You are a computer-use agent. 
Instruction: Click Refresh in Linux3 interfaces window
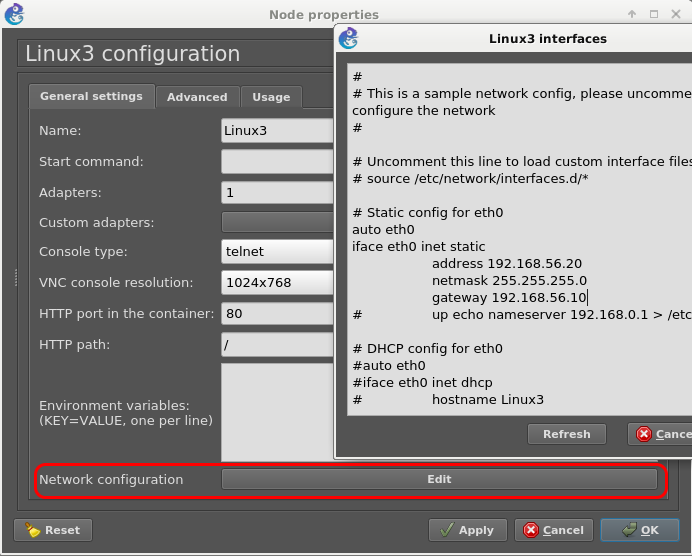pos(567,434)
